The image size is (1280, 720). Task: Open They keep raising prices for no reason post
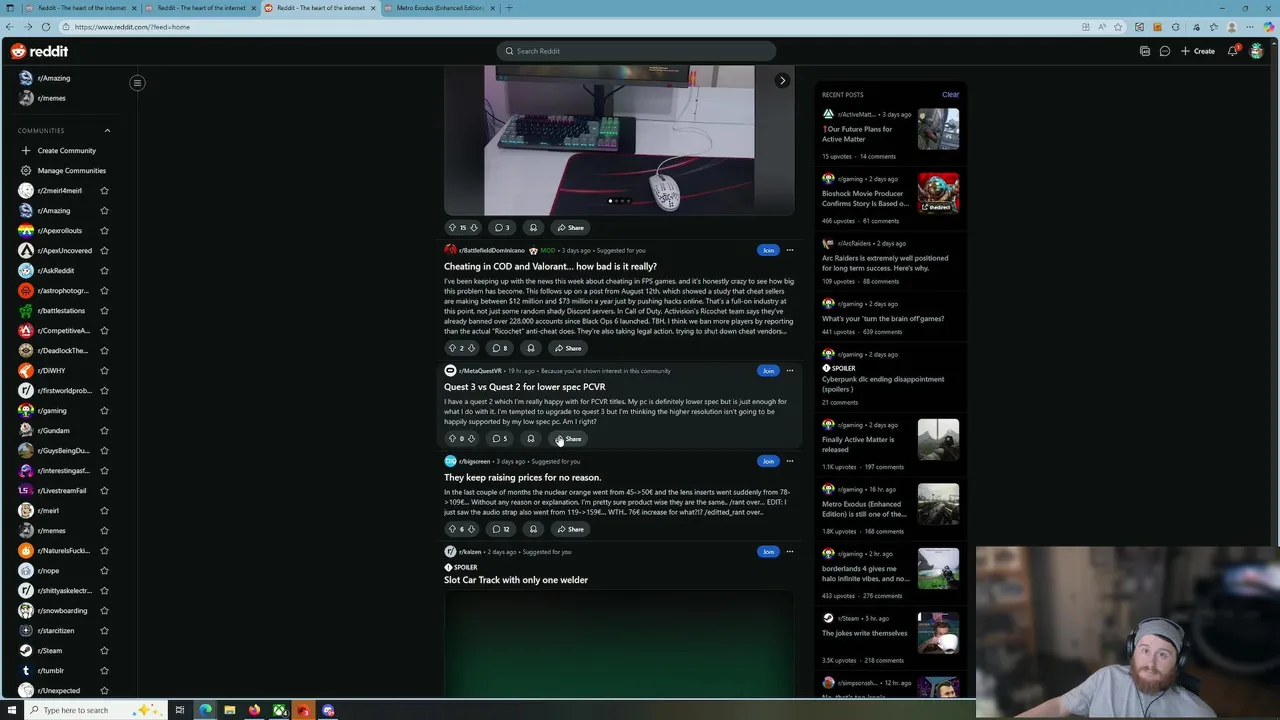pyautogui.click(x=522, y=477)
